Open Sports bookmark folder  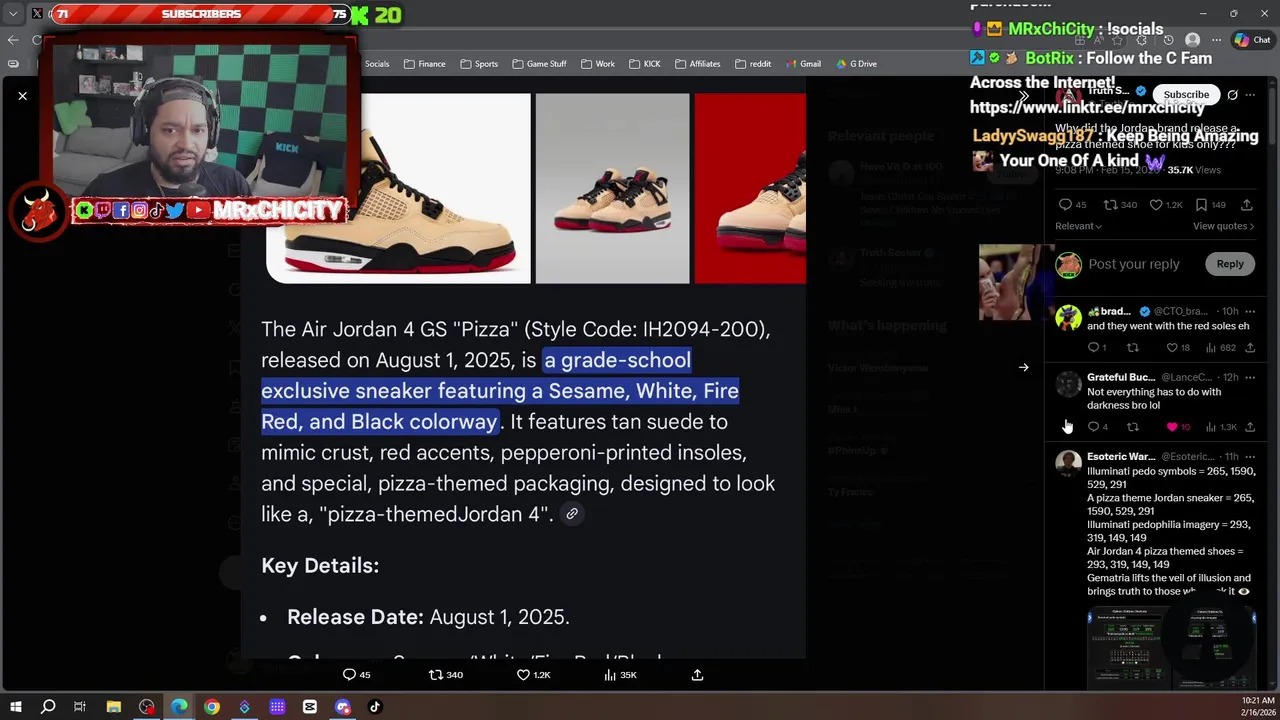tap(479, 64)
